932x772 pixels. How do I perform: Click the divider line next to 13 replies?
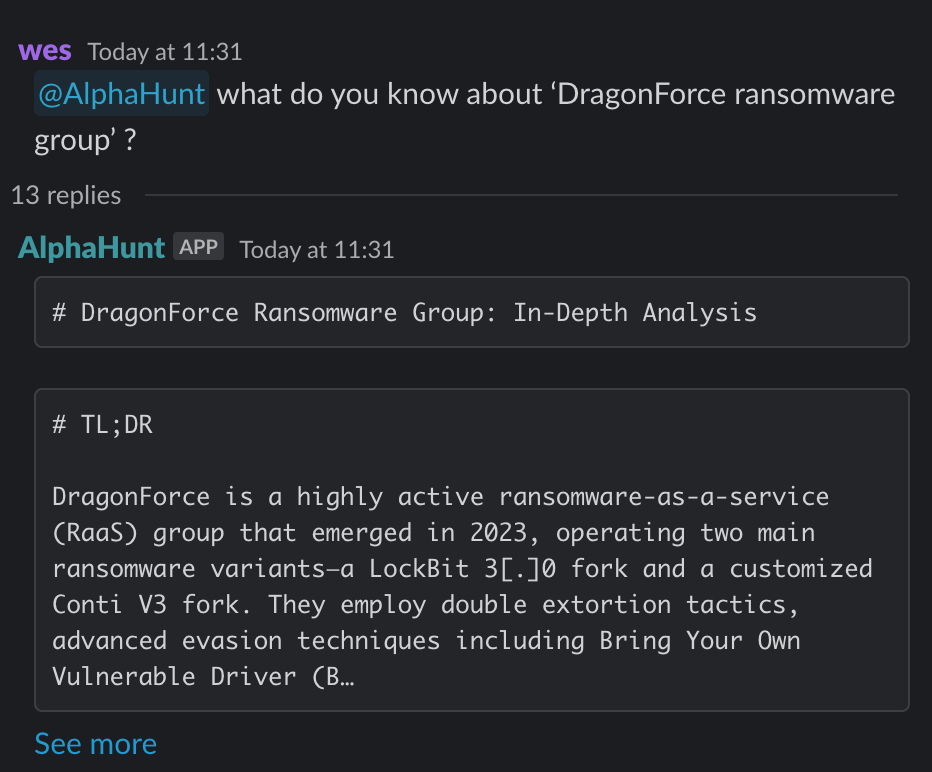[x=521, y=195]
